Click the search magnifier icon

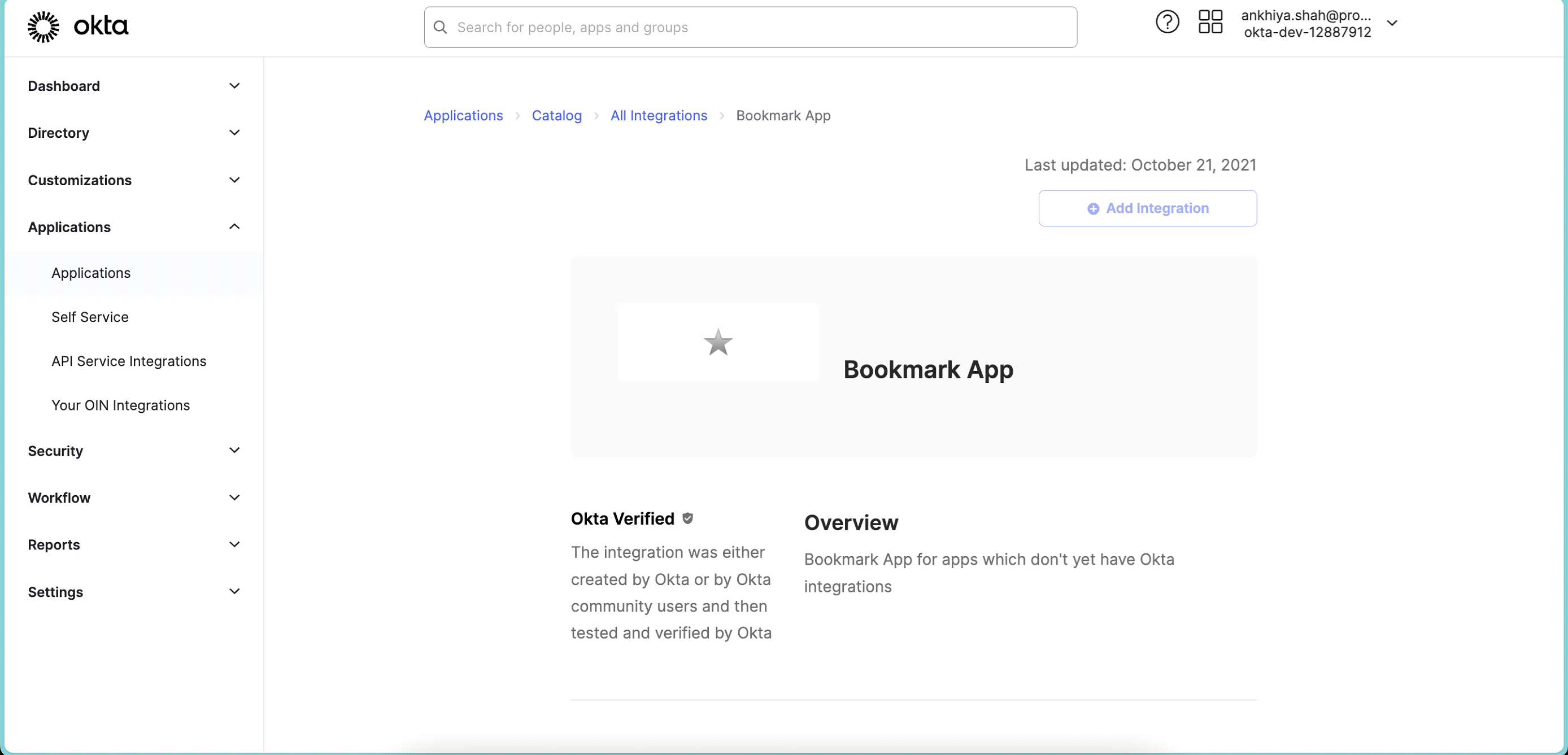click(439, 27)
